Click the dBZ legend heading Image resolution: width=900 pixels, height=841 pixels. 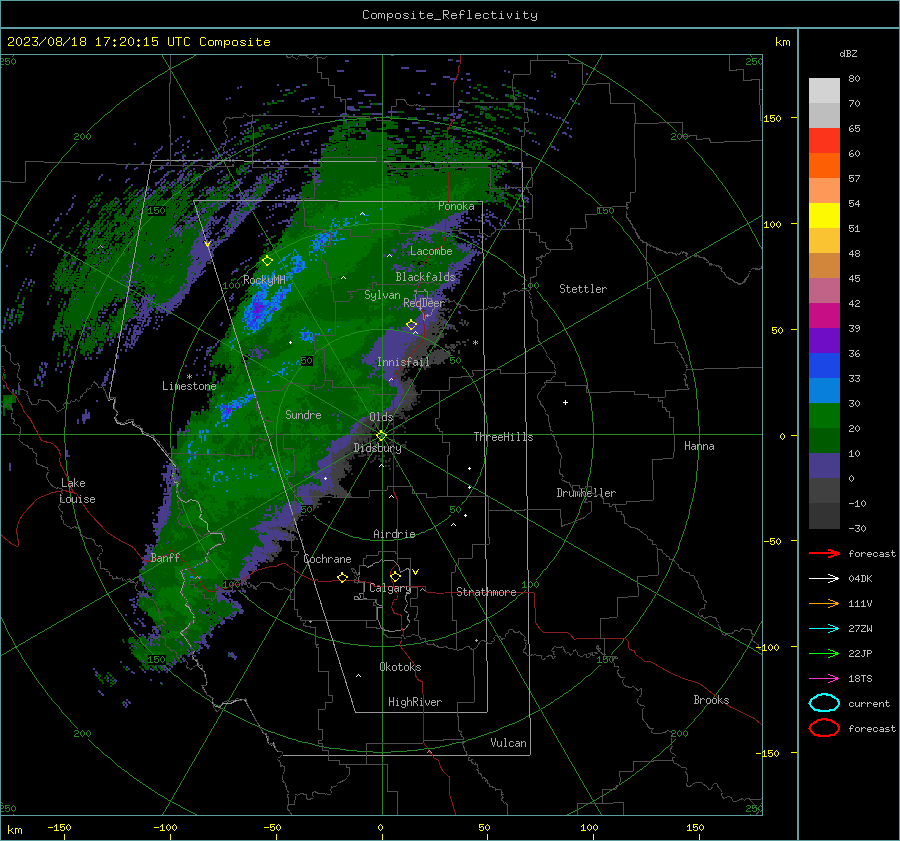click(848, 53)
